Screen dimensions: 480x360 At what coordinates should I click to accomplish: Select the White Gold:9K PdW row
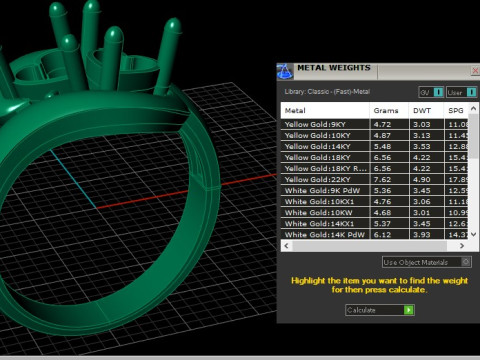tap(375, 190)
